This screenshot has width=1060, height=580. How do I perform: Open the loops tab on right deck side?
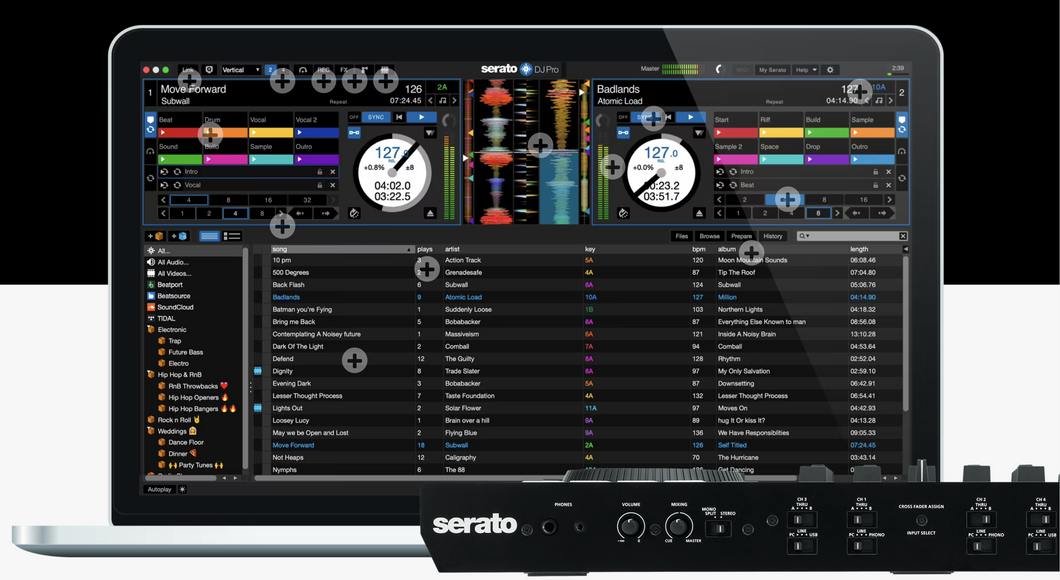coord(902,178)
